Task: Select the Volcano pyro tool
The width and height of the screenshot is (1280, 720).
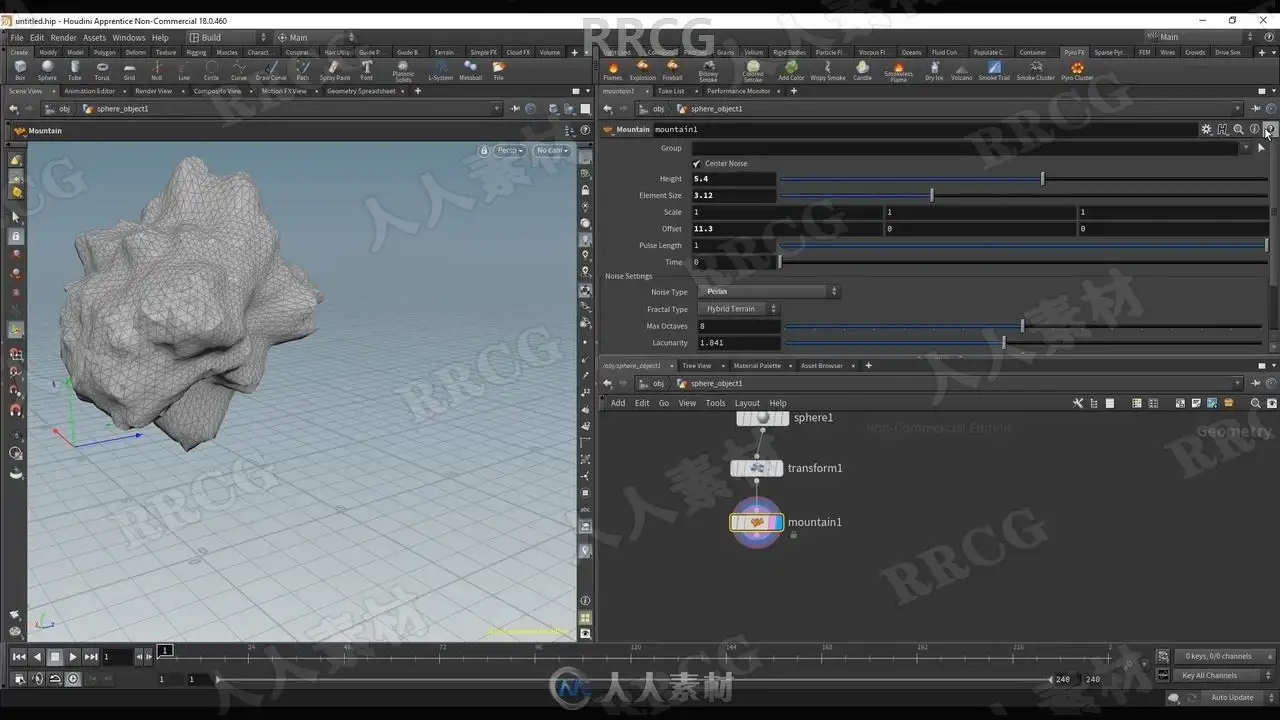Action: pyautogui.click(x=962, y=70)
